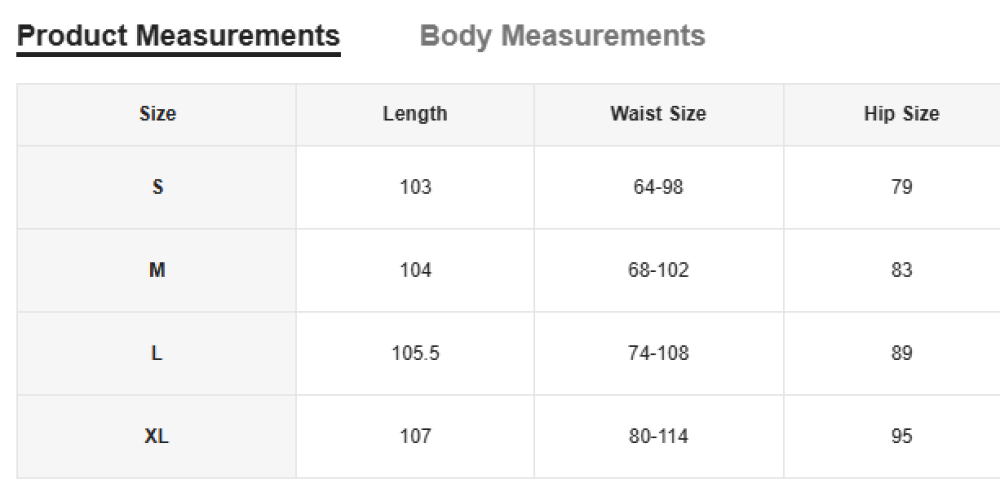Click the M size row label
Image resolution: width=1000 pixels, height=487 pixels.
tap(157, 270)
